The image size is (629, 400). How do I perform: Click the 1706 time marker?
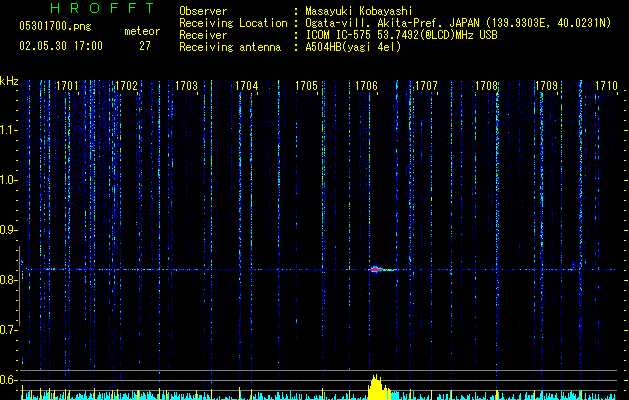[x=366, y=86]
